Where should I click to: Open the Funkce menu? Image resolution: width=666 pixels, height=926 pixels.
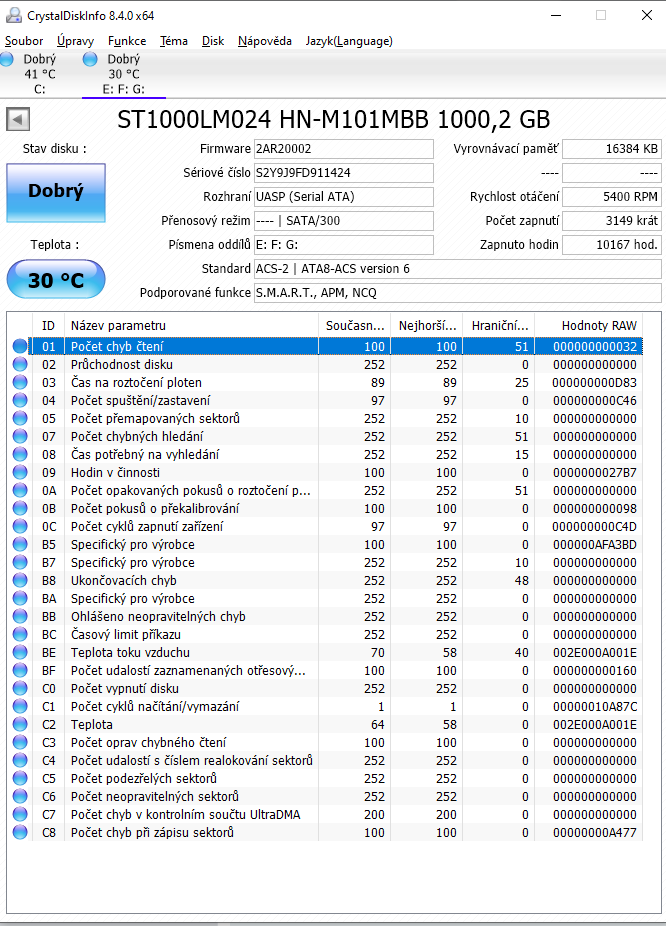pos(127,41)
